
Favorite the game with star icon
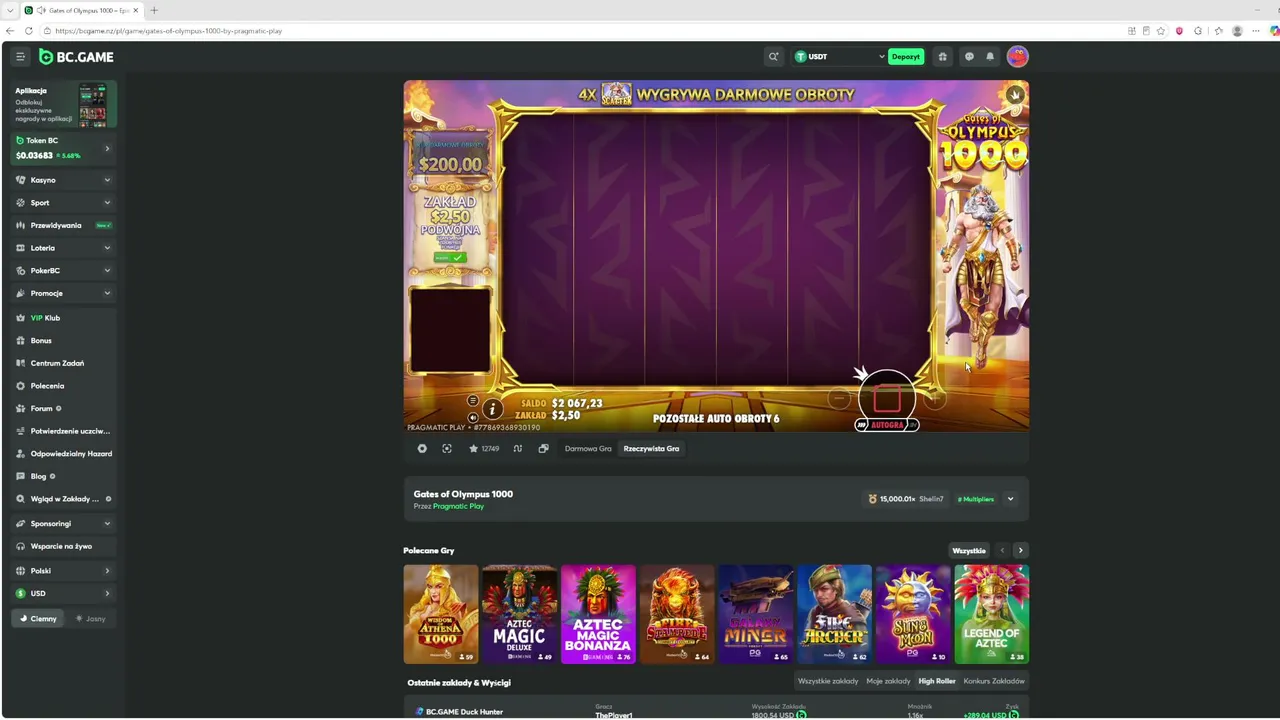473,449
